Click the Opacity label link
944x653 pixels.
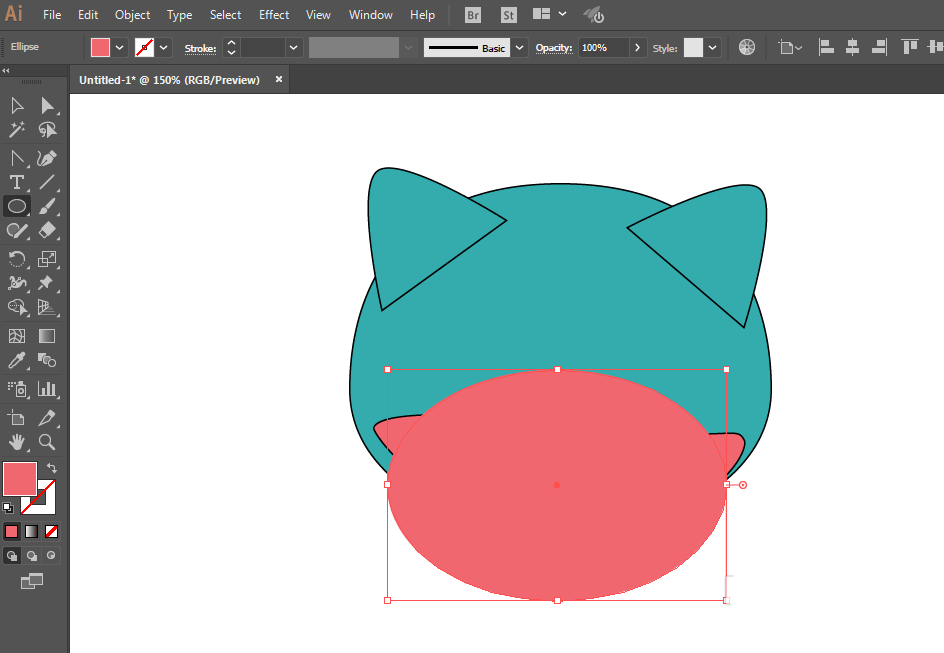[x=554, y=48]
